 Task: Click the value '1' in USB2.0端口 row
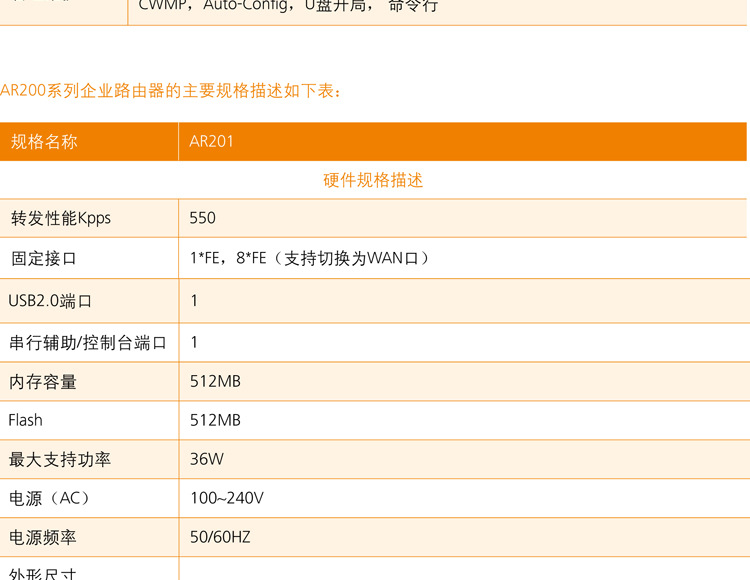click(194, 301)
